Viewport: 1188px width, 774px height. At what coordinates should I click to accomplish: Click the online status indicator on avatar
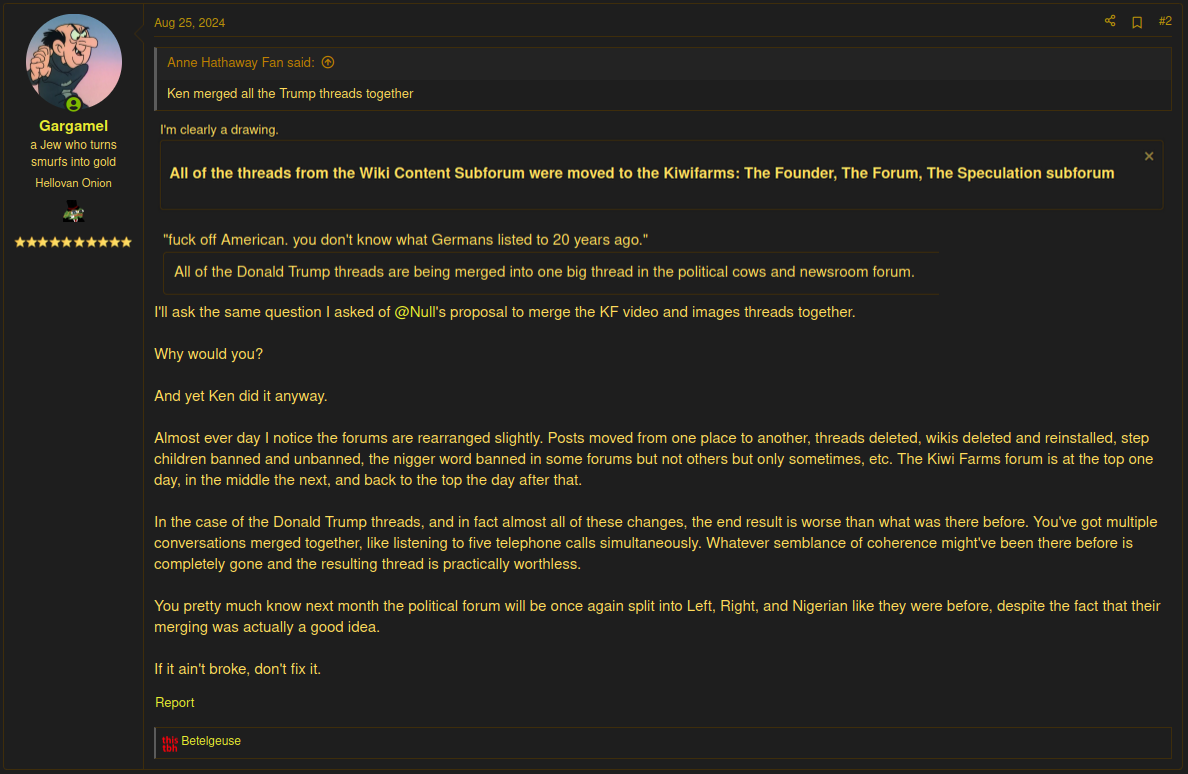point(73,104)
